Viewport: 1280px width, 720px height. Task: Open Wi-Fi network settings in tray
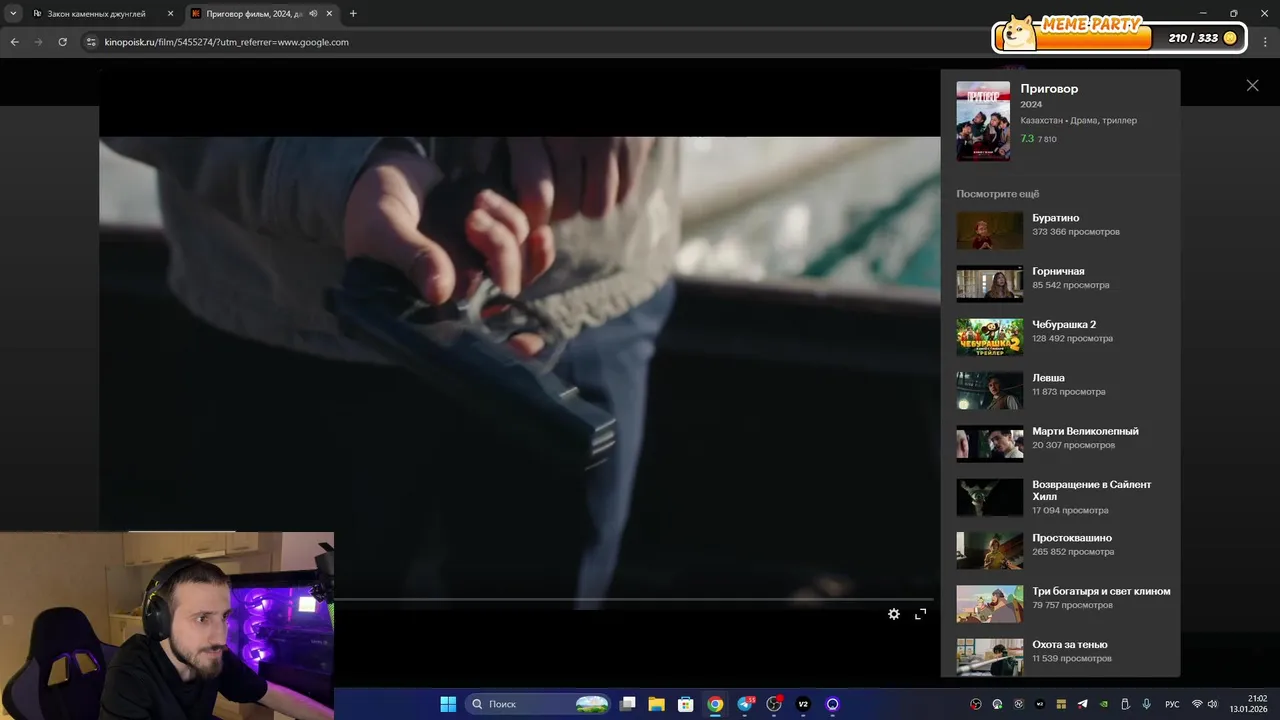tap(1197, 704)
